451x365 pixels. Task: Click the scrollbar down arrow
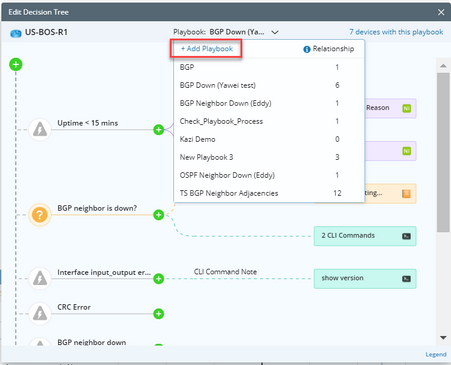(x=443, y=338)
